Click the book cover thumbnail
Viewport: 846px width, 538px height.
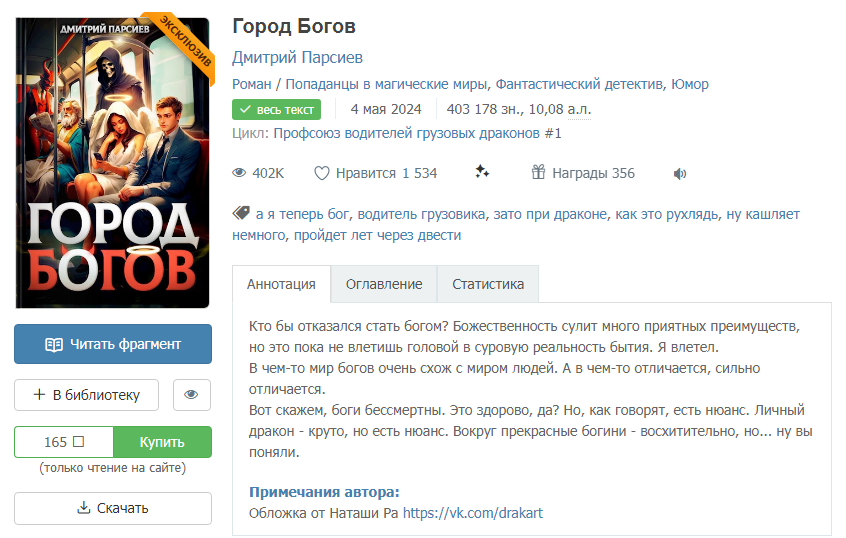(113, 163)
